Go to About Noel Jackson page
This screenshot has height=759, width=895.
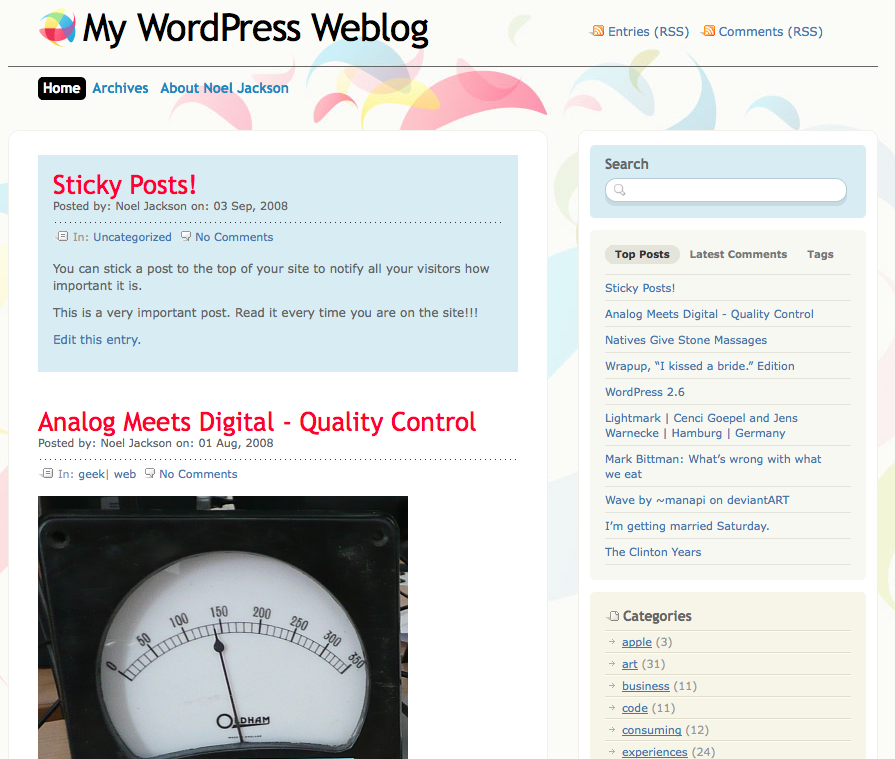pos(224,88)
